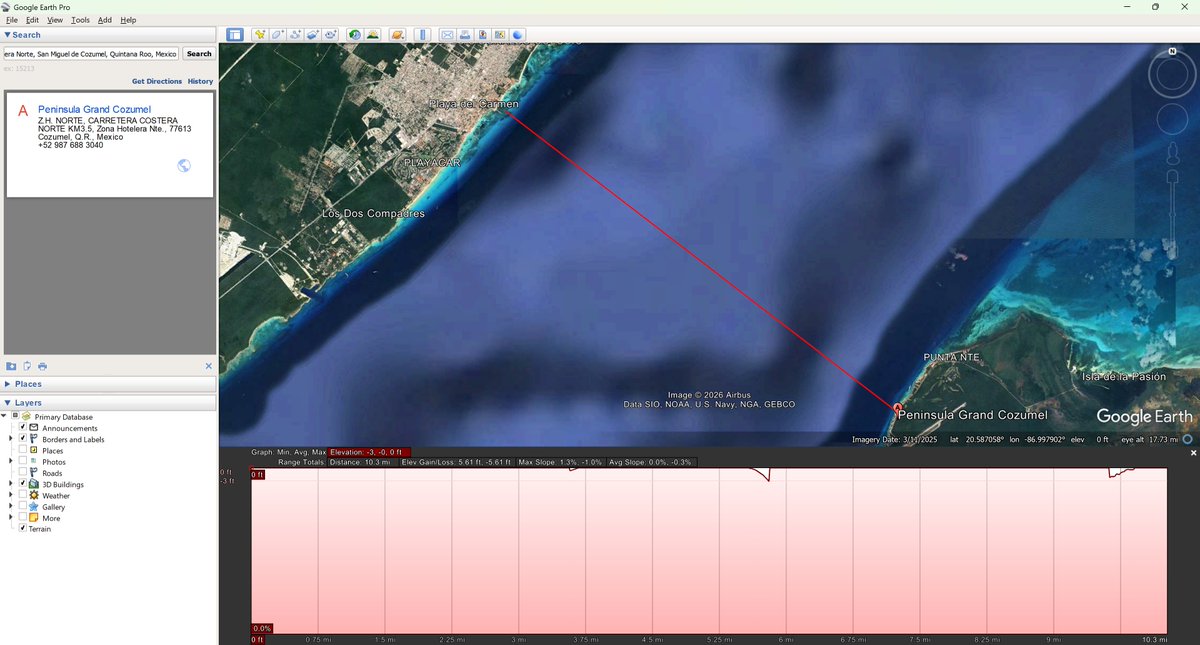Image resolution: width=1200 pixels, height=645 pixels.
Task: Click the Search button
Action: (199, 54)
